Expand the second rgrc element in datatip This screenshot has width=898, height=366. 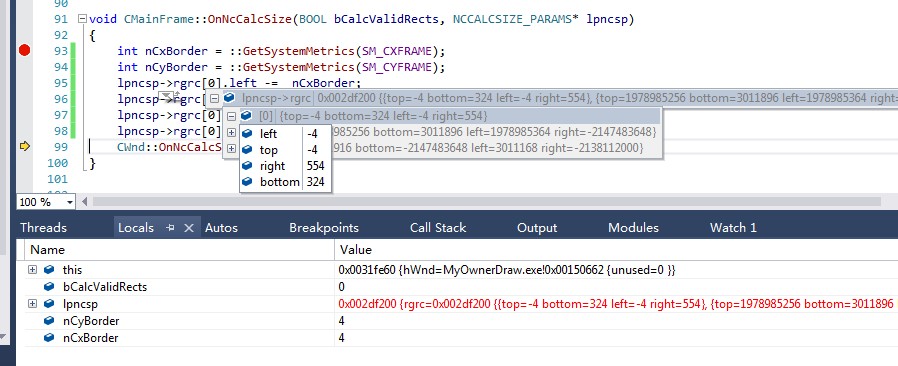(x=232, y=132)
